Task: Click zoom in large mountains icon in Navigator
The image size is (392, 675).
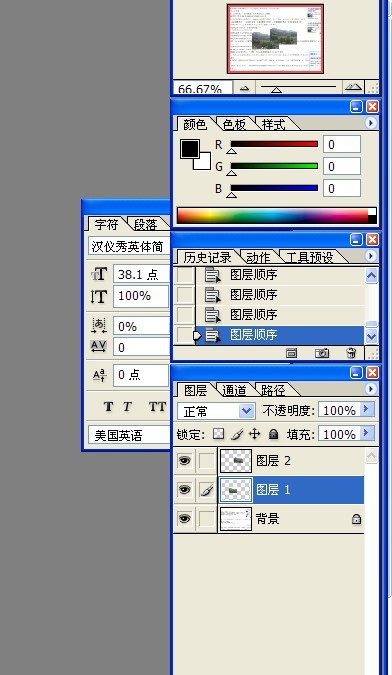Action: click(x=353, y=87)
